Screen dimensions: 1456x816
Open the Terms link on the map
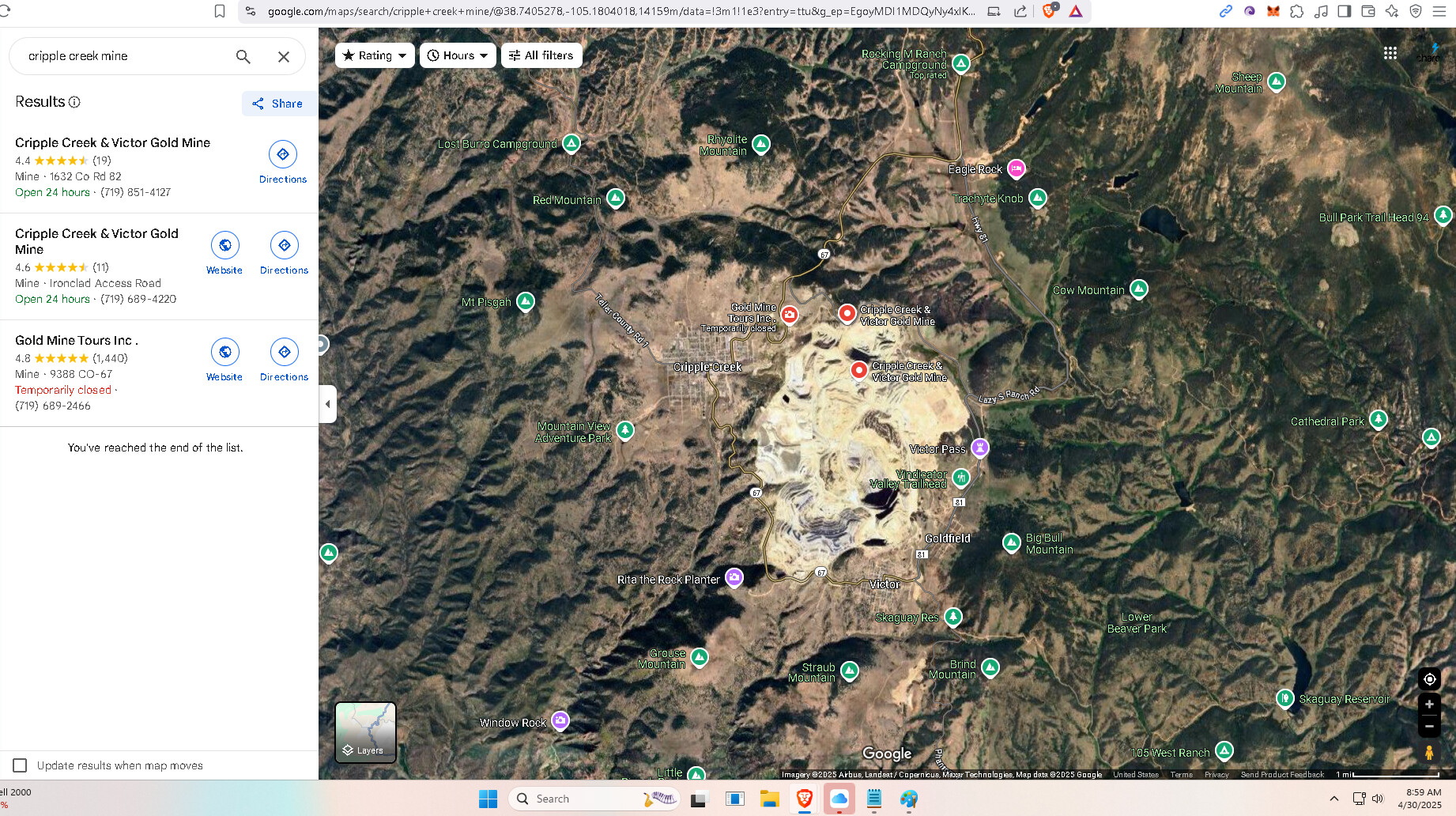click(1181, 775)
